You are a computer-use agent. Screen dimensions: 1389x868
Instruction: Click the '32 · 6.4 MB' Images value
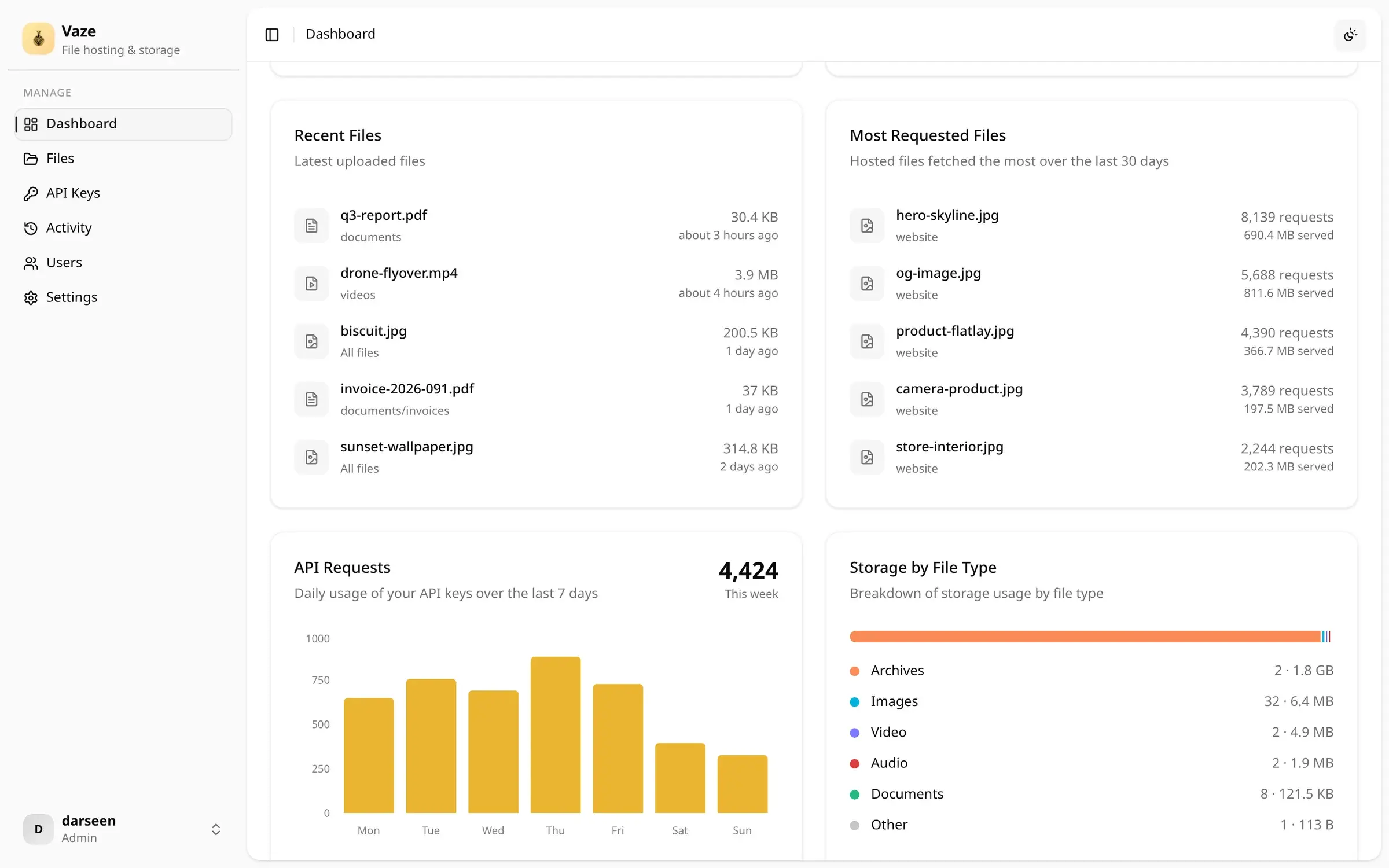point(1298,701)
